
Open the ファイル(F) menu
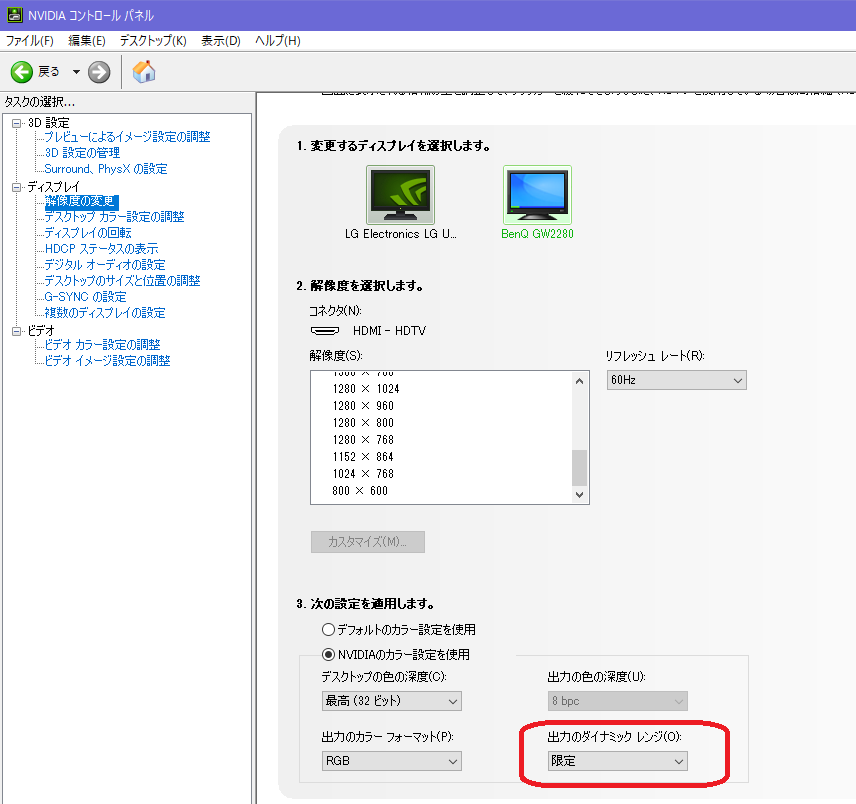point(30,41)
